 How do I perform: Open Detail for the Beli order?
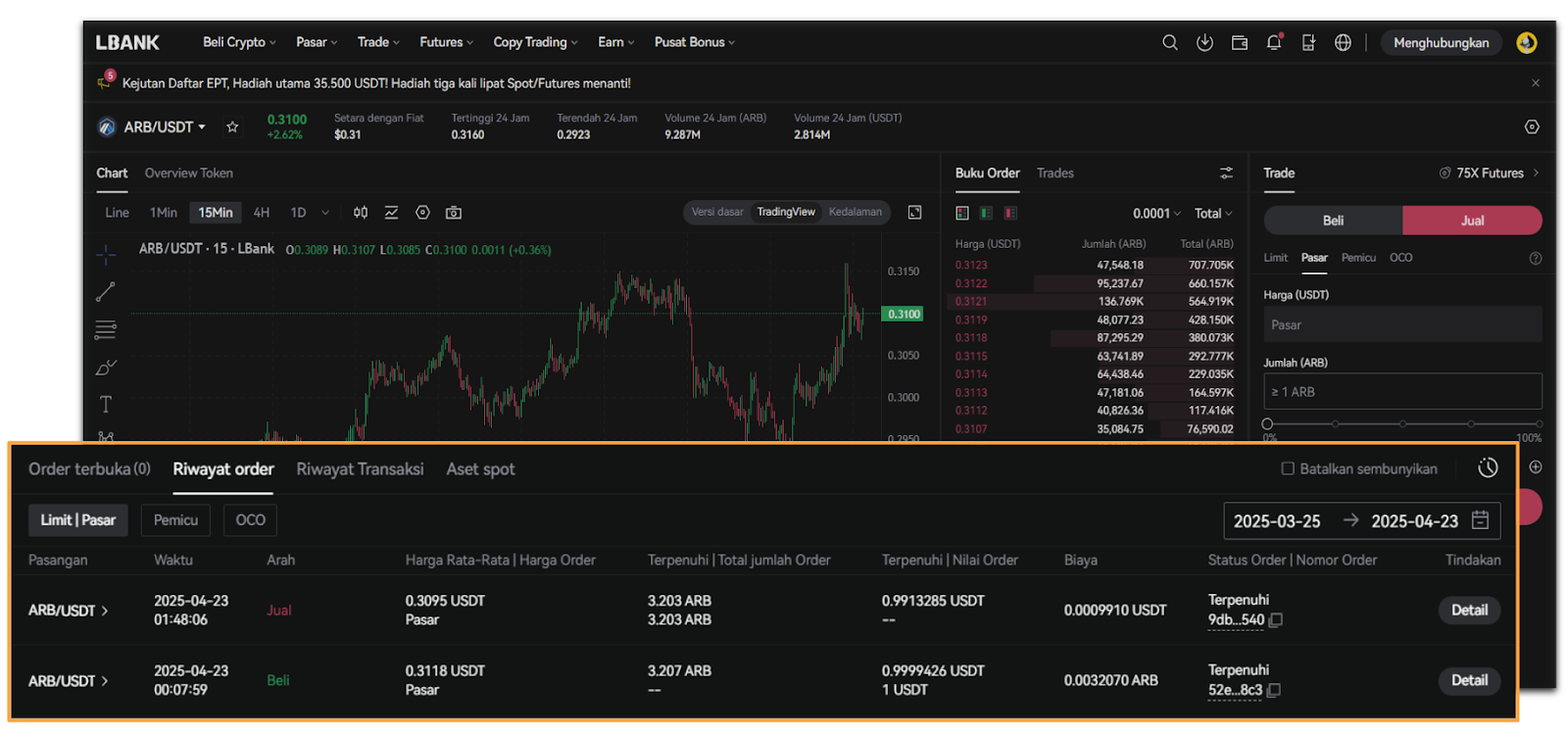[x=1469, y=680]
